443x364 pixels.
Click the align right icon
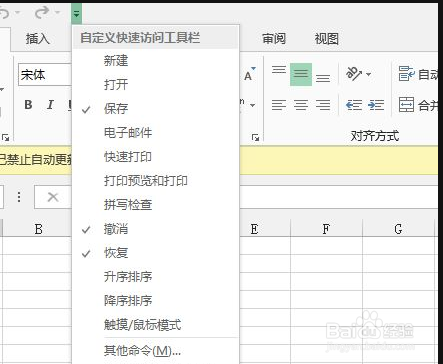point(323,105)
